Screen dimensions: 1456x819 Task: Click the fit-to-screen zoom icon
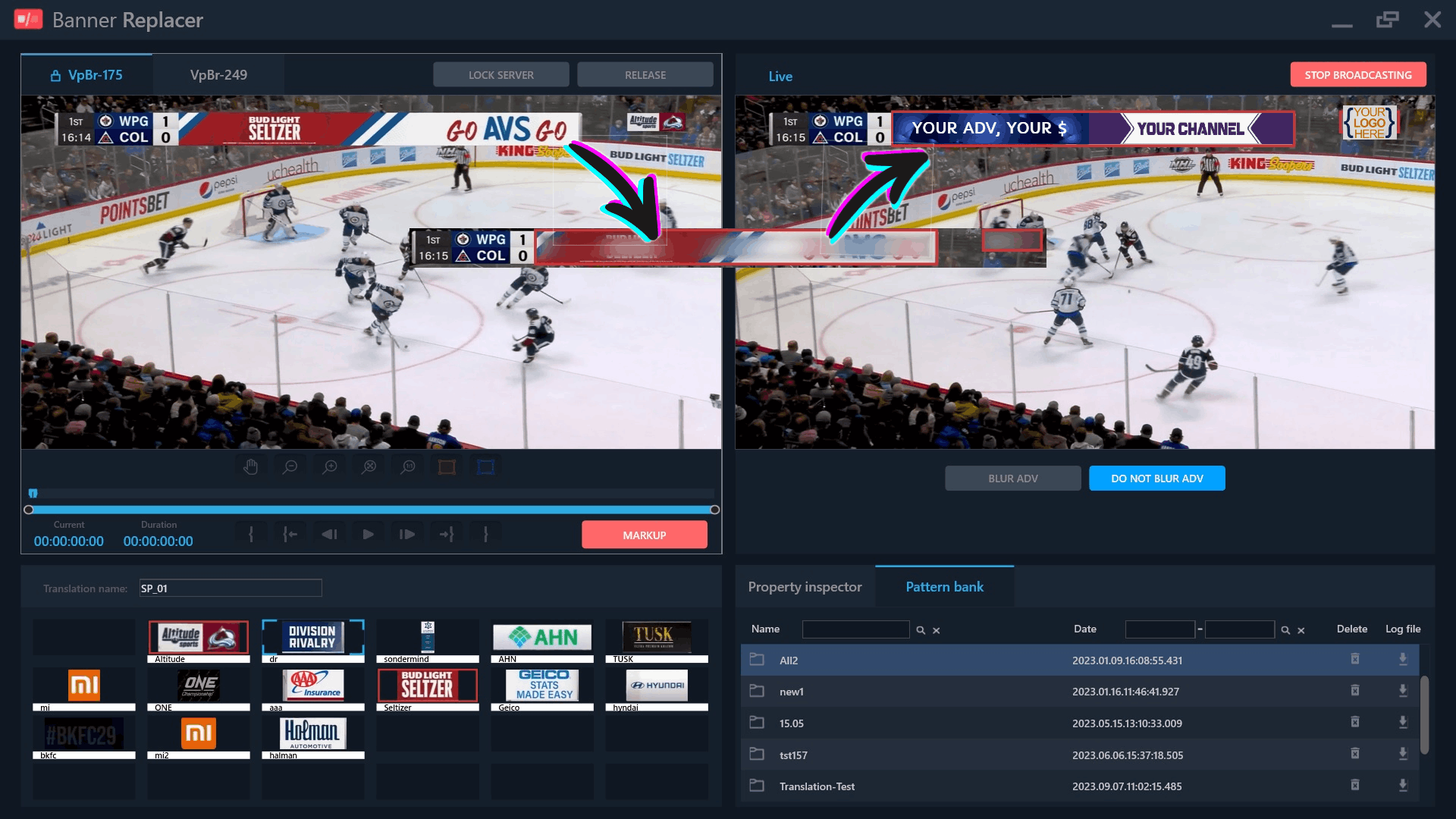(369, 467)
